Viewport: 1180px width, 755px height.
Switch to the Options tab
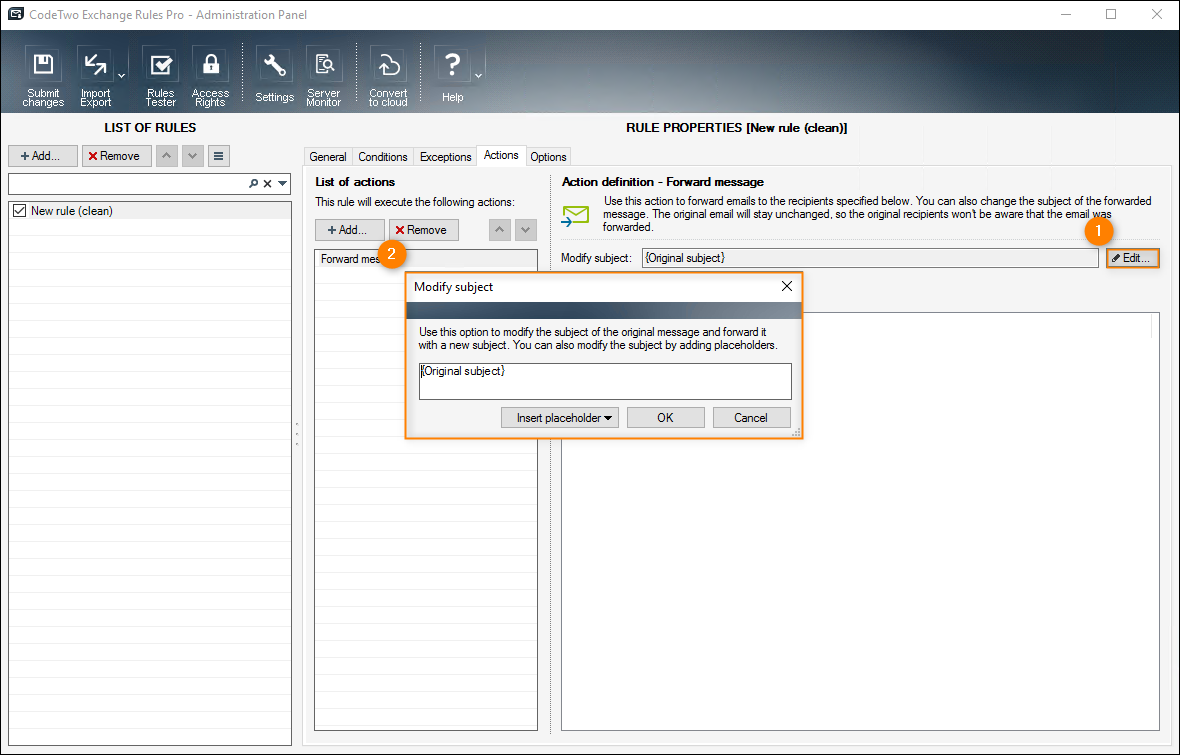click(x=549, y=157)
